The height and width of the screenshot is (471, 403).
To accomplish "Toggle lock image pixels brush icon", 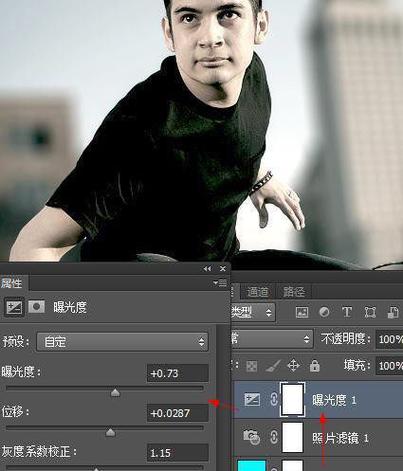I will [273, 366].
